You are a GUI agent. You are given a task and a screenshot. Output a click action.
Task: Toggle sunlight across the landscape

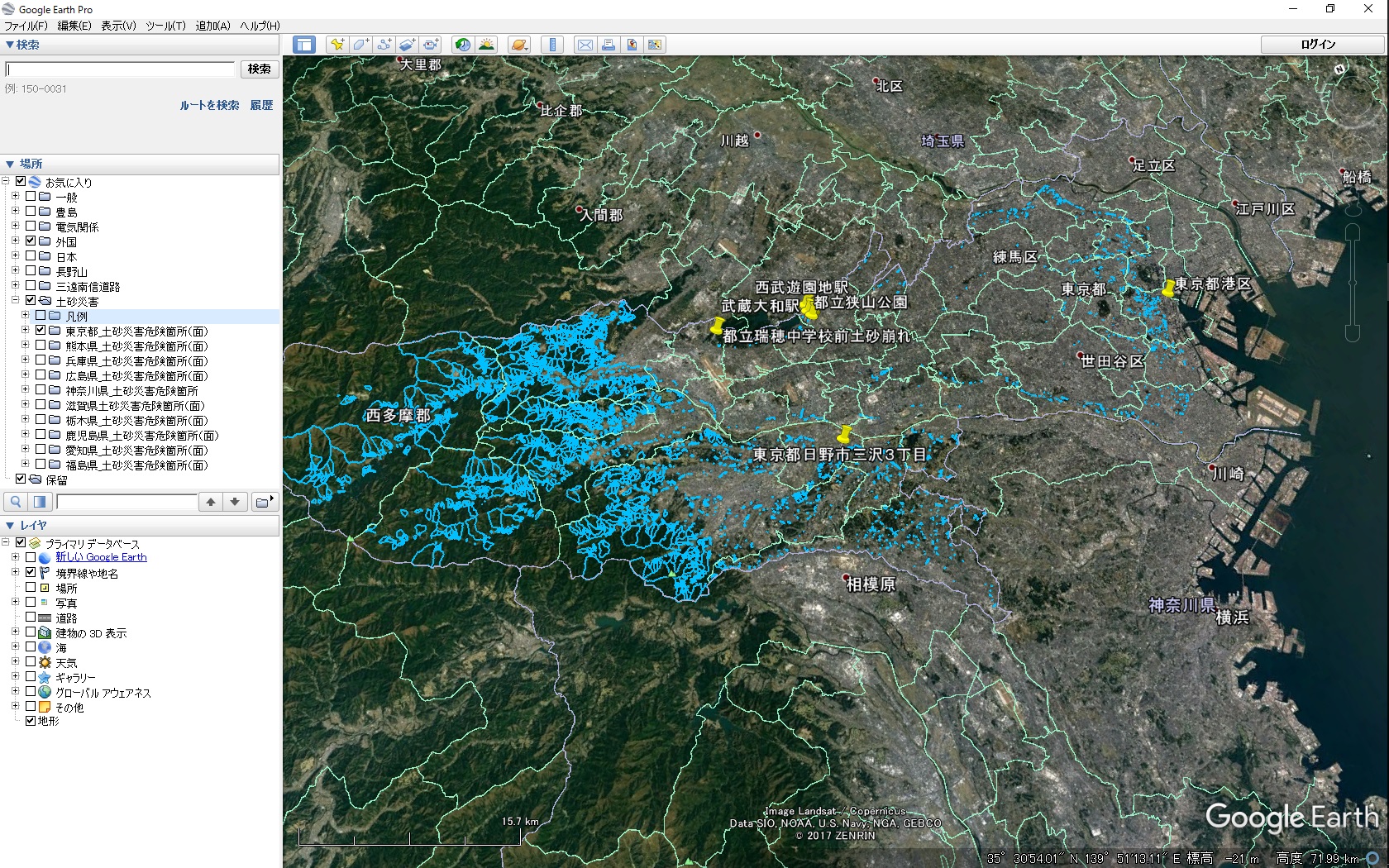click(x=486, y=45)
